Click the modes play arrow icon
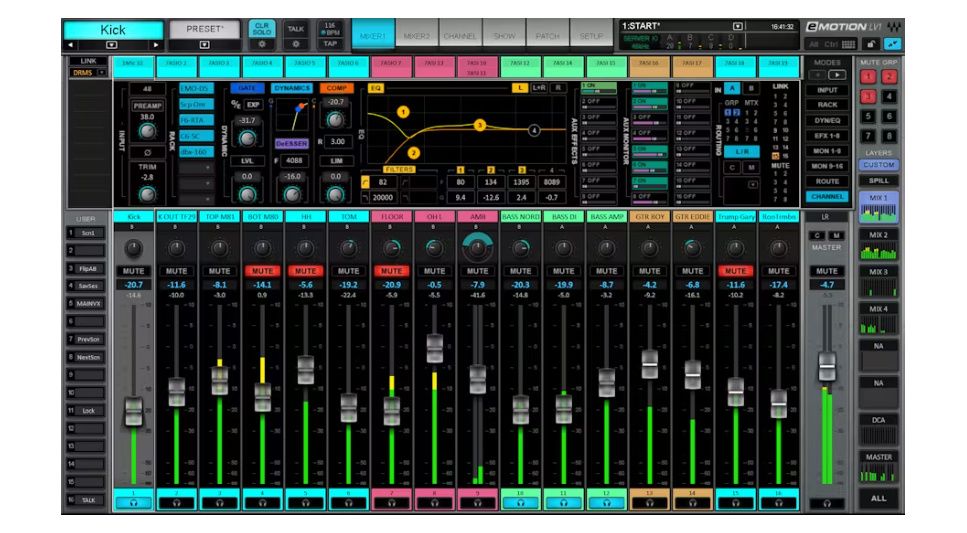This screenshot has width=967, height=533. [837, 75]
